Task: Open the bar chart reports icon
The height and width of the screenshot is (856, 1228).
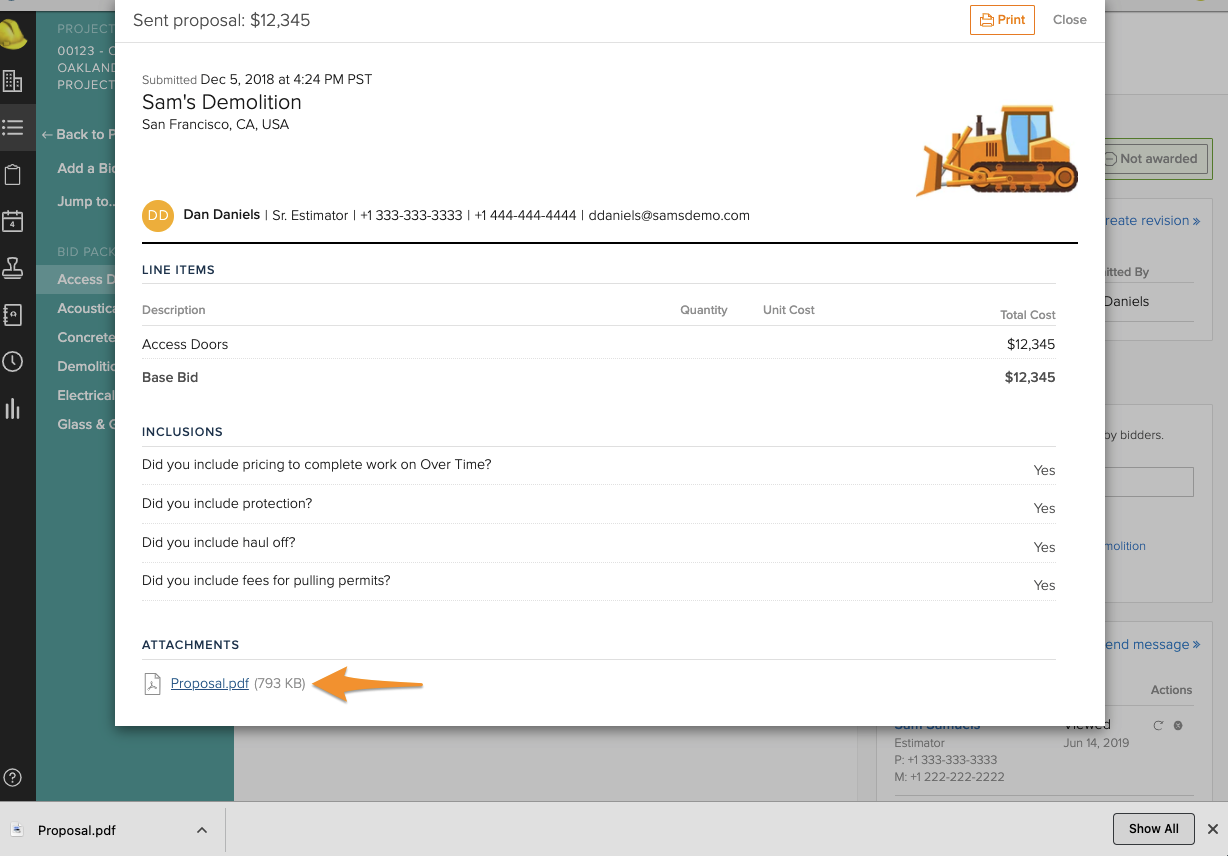Action: pos(13,408)
